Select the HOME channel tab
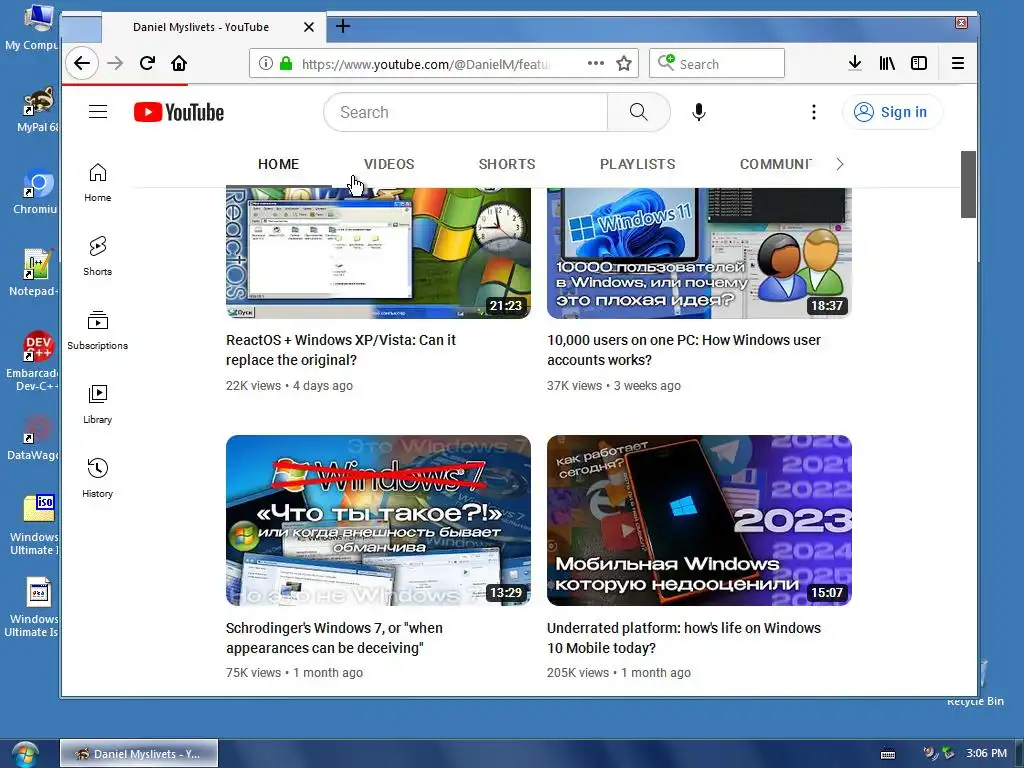 pyautogui.click(x=278, y=165)
